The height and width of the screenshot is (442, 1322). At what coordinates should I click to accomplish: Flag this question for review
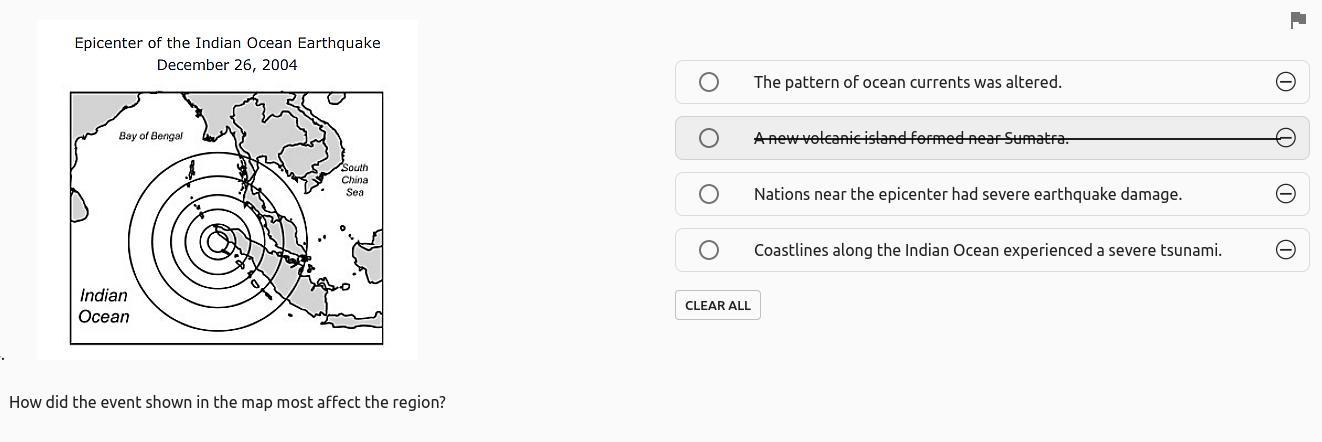pos(1298,20)
